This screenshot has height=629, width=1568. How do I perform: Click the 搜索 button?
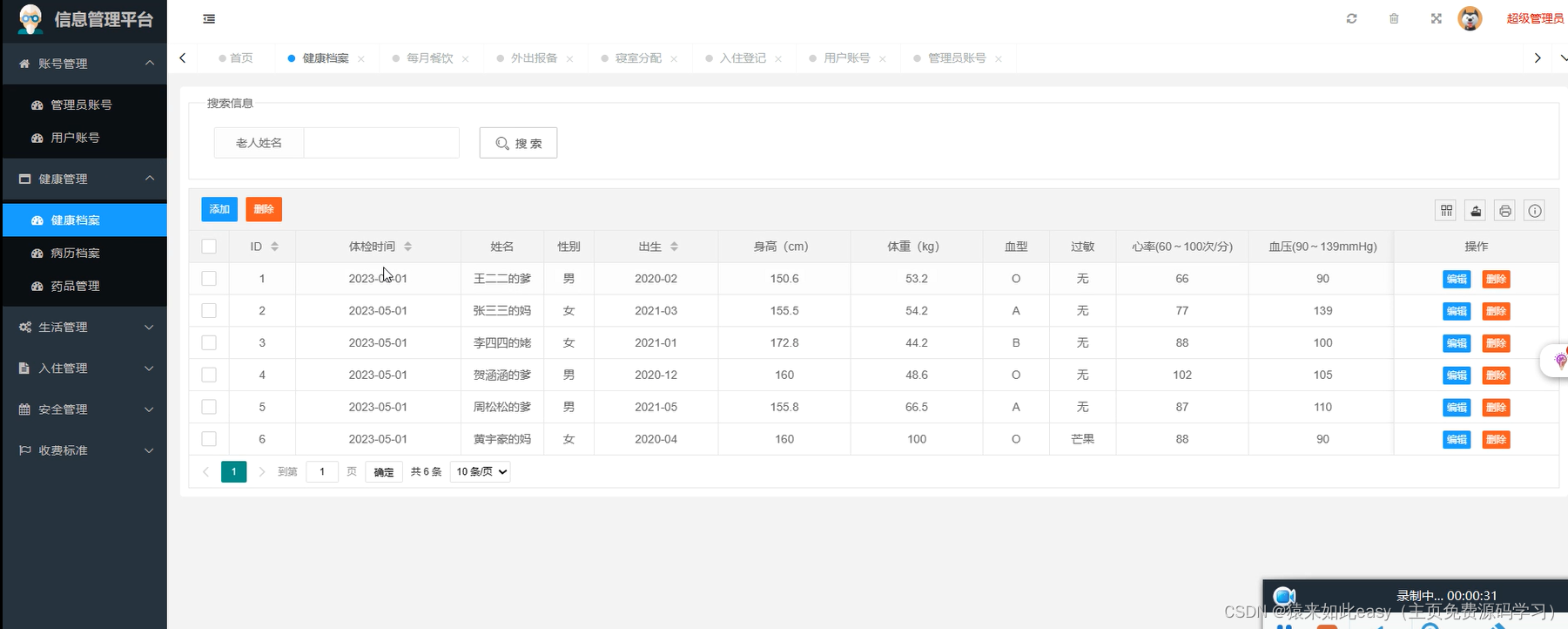pyautogui.click(x=518, y=143)
